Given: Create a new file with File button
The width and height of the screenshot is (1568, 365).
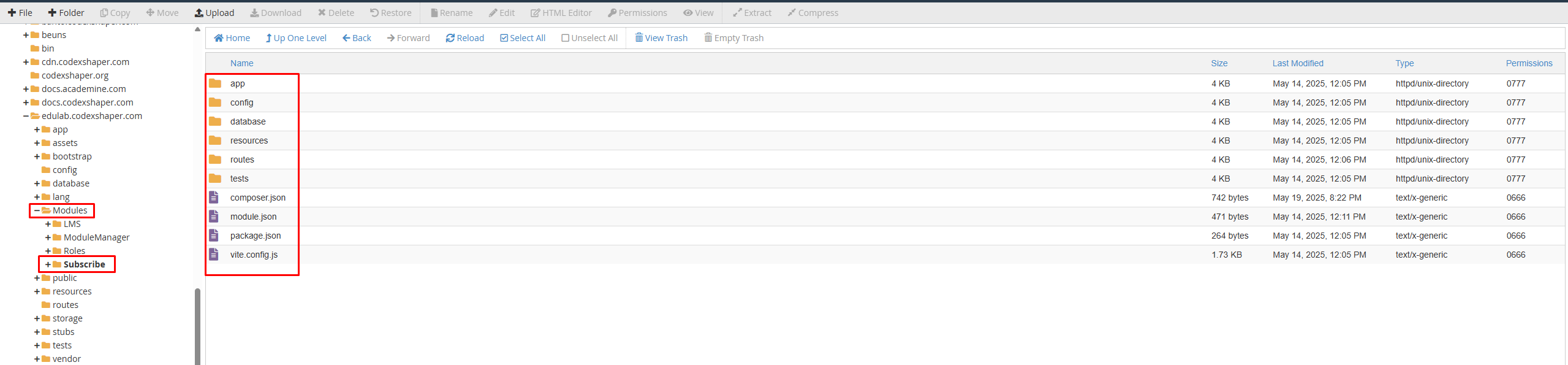Looking at the screenshot, I should tap(20, 12).
